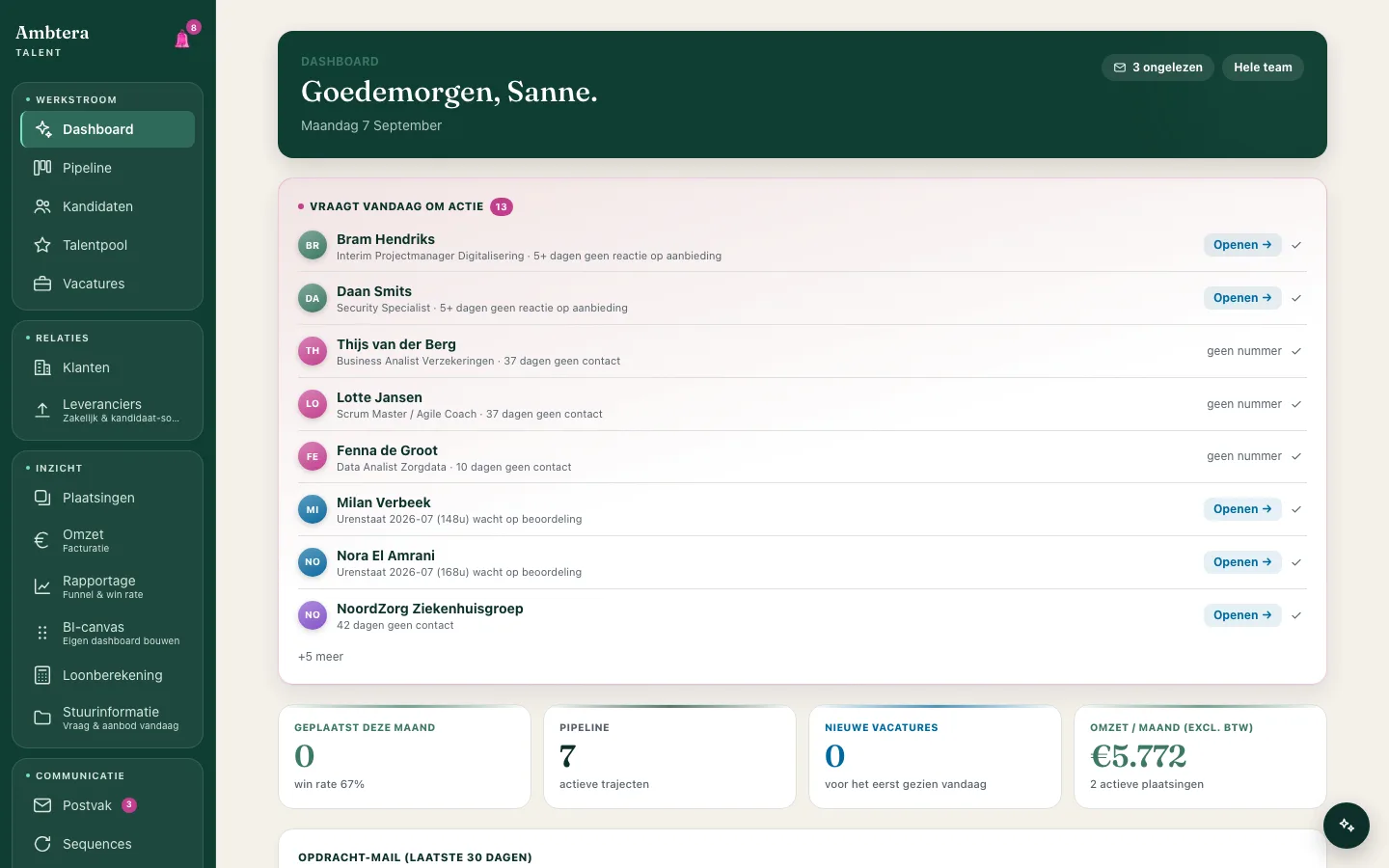
Task: Click Openen for Bram Hendriks
Action: [1242, 245]
